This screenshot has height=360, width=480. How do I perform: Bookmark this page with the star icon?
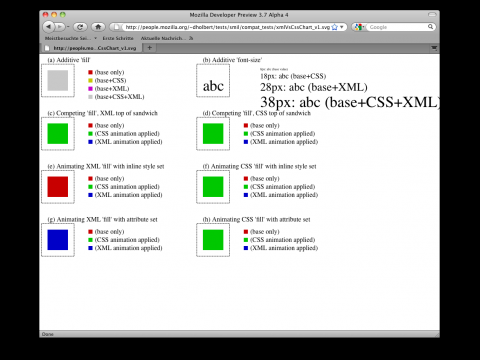point(335,27)
